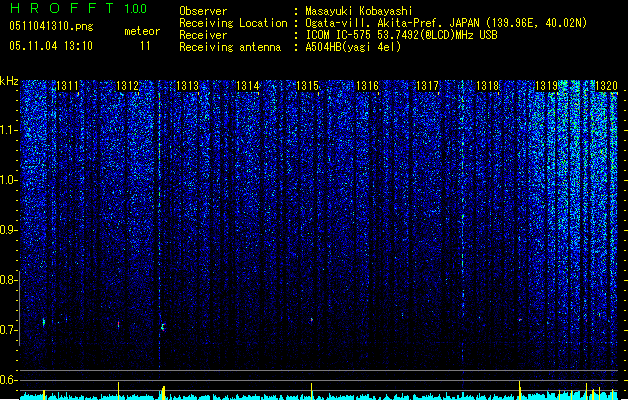The width and height of the screenshot is (629, 400).
Task: Click the Receiving antenna label
Action: (230, 47)
